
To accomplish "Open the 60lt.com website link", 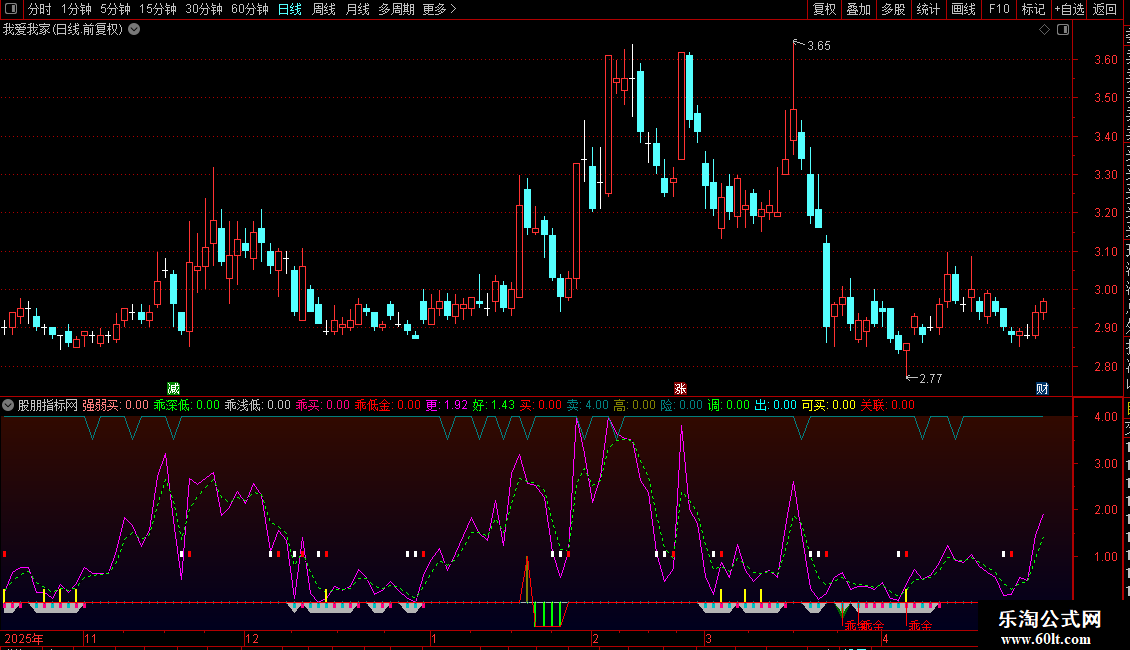I will [x=1046, y=638].
